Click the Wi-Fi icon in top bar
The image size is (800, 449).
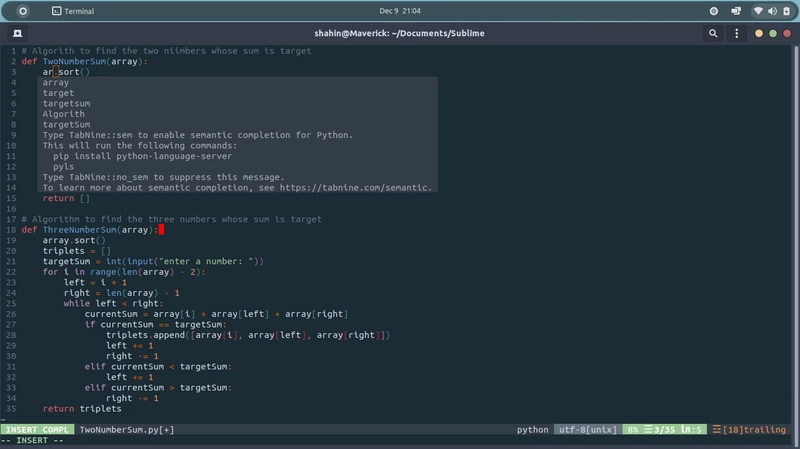point(758,10)
